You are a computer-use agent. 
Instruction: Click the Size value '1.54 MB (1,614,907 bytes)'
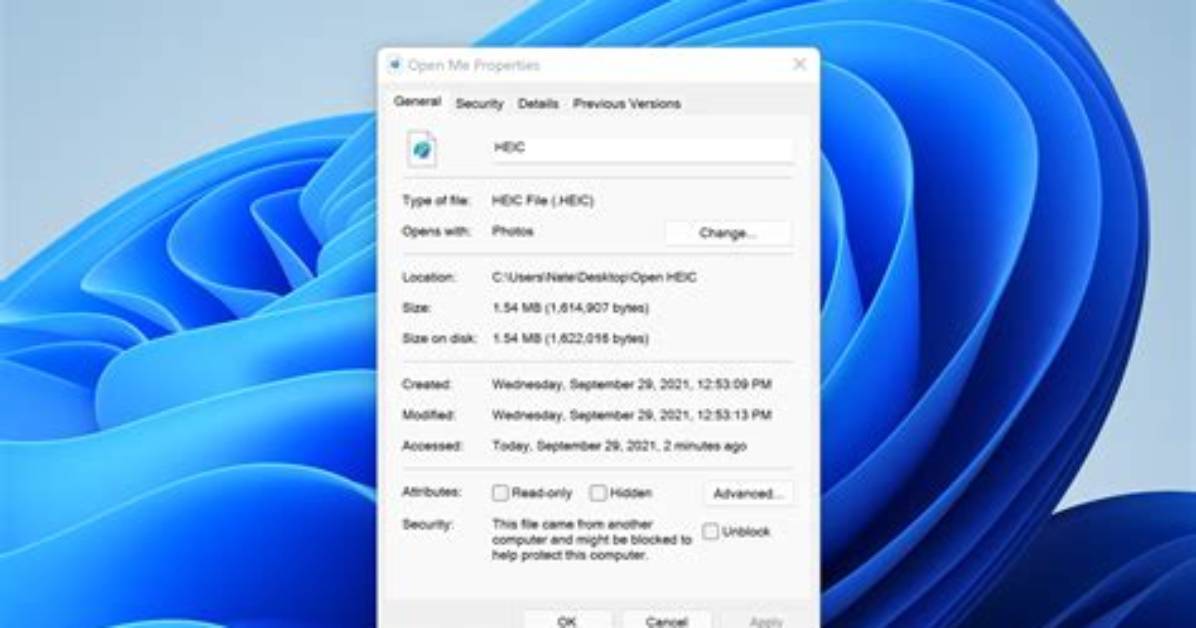[x=571, y=308]
